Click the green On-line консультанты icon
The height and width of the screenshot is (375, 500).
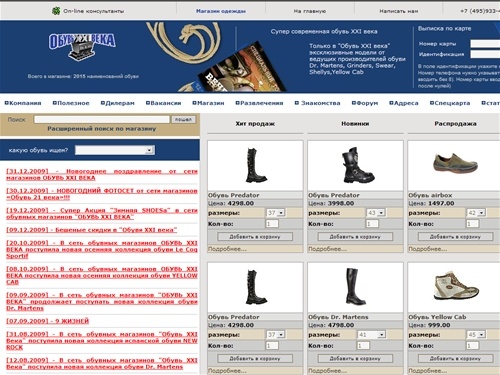pos(56,11)
